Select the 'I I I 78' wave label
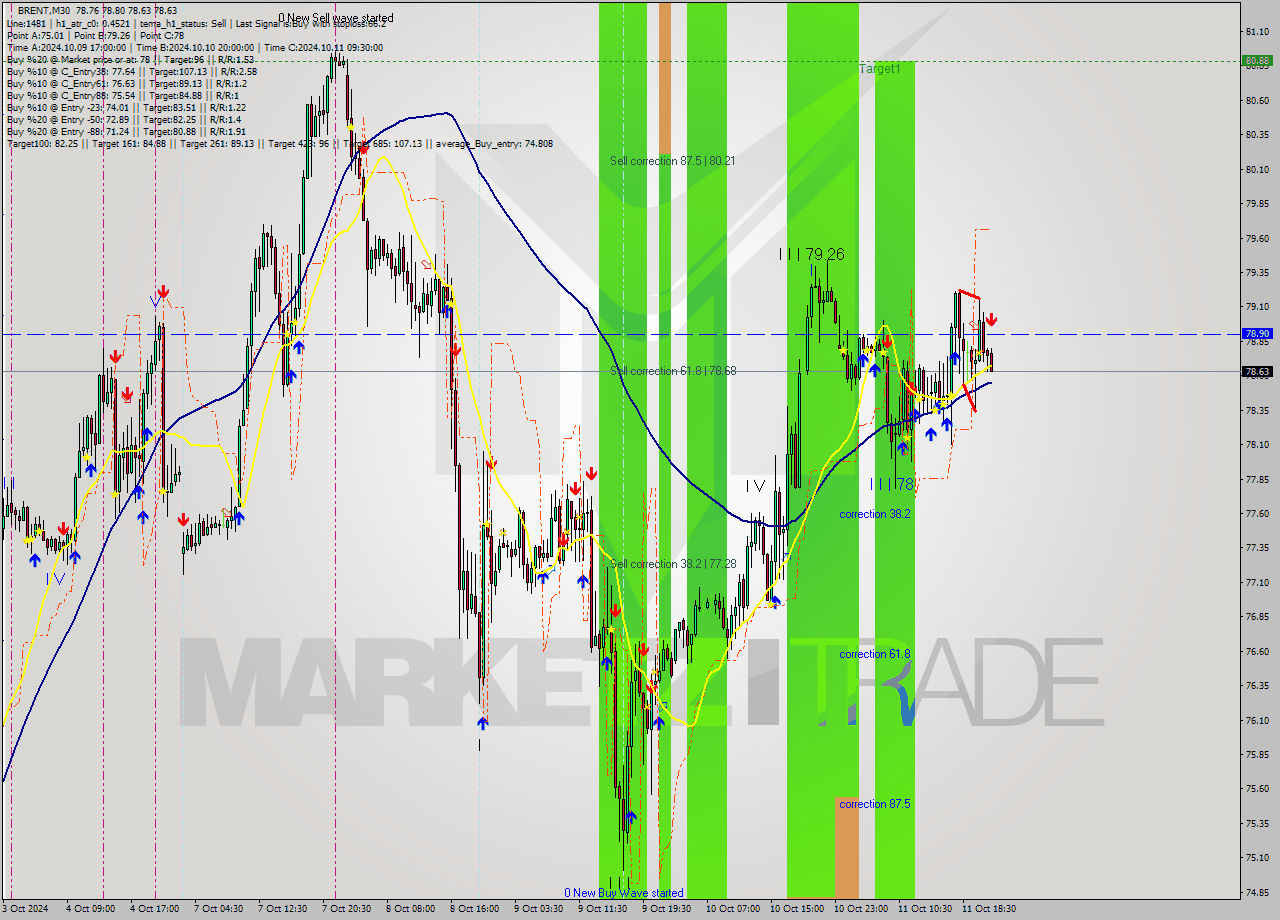 point(892,484)
